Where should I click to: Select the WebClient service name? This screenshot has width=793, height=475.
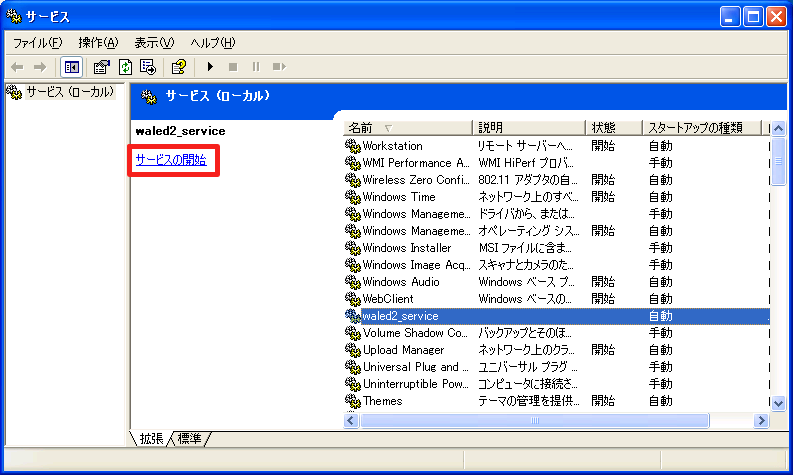click(388, 299)
